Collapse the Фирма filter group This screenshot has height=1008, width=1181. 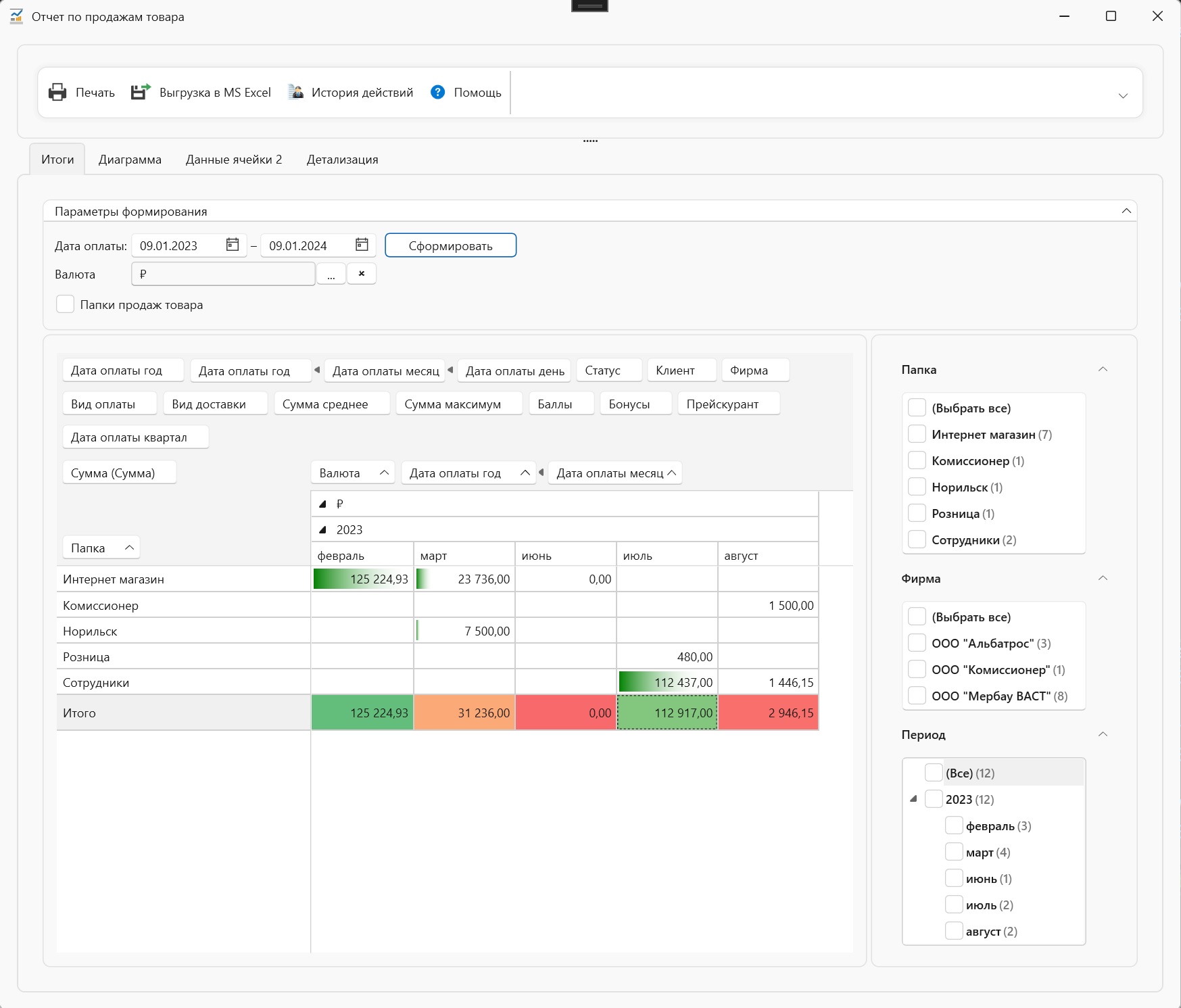point(1103,578)
